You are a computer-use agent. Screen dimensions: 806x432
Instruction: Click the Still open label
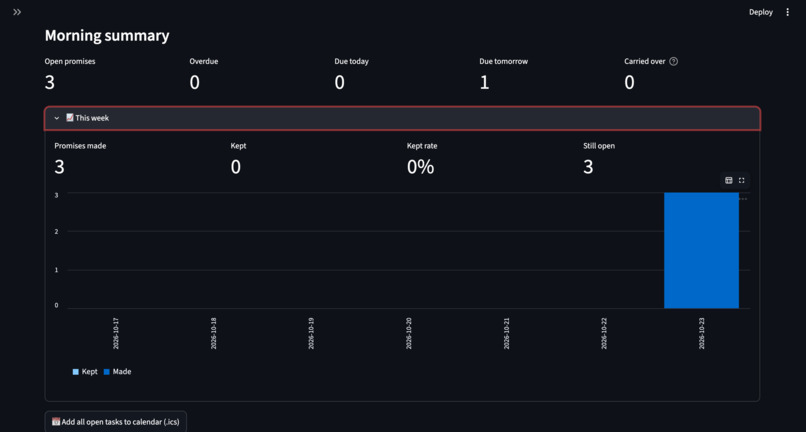(599, 146)
